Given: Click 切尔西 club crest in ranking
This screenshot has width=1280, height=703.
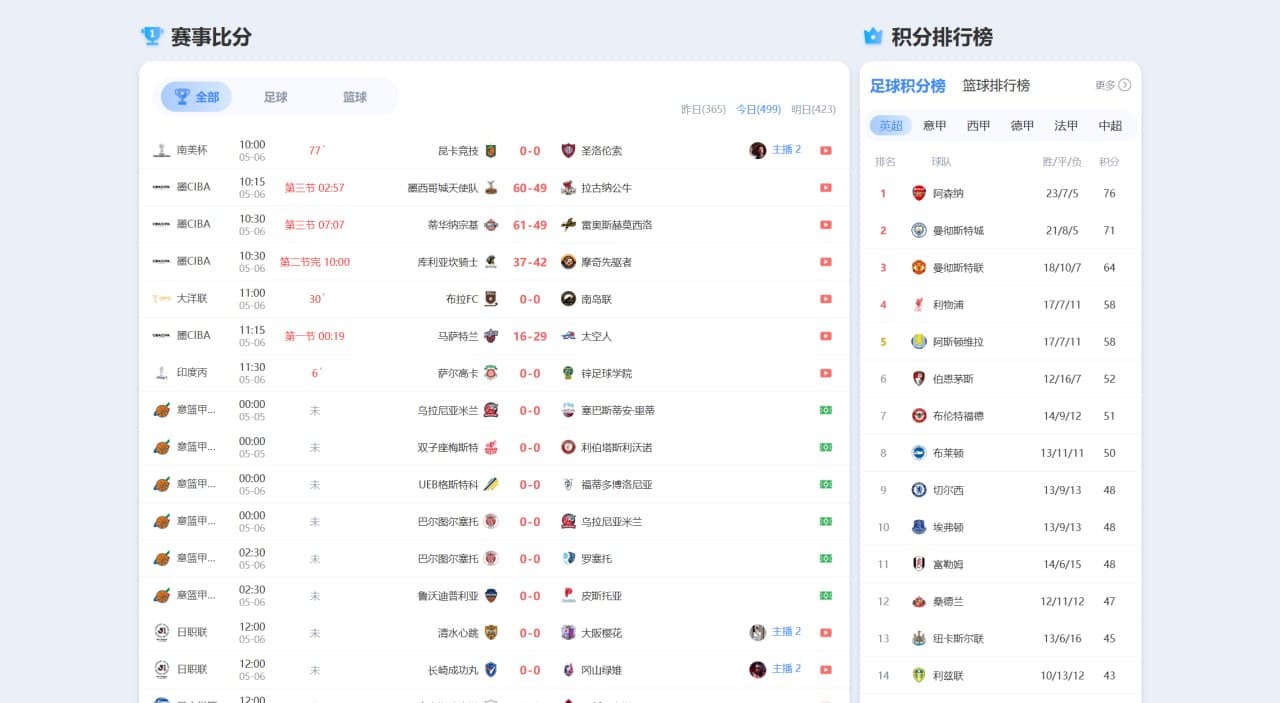Looking at the screenshot, I should [x=919, y=490].
